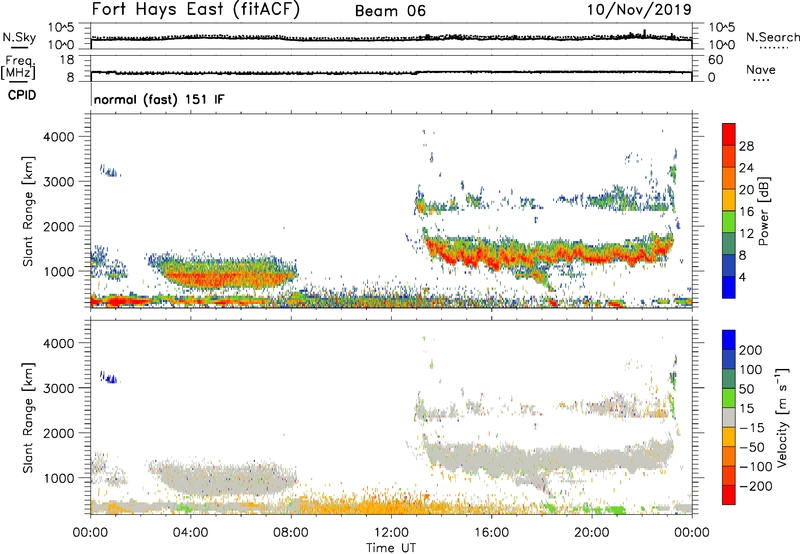The width and height of the screenshot is (800, 554).
Task: Click the '200' label on Velocity colorbar
Action: pos(751,350)
